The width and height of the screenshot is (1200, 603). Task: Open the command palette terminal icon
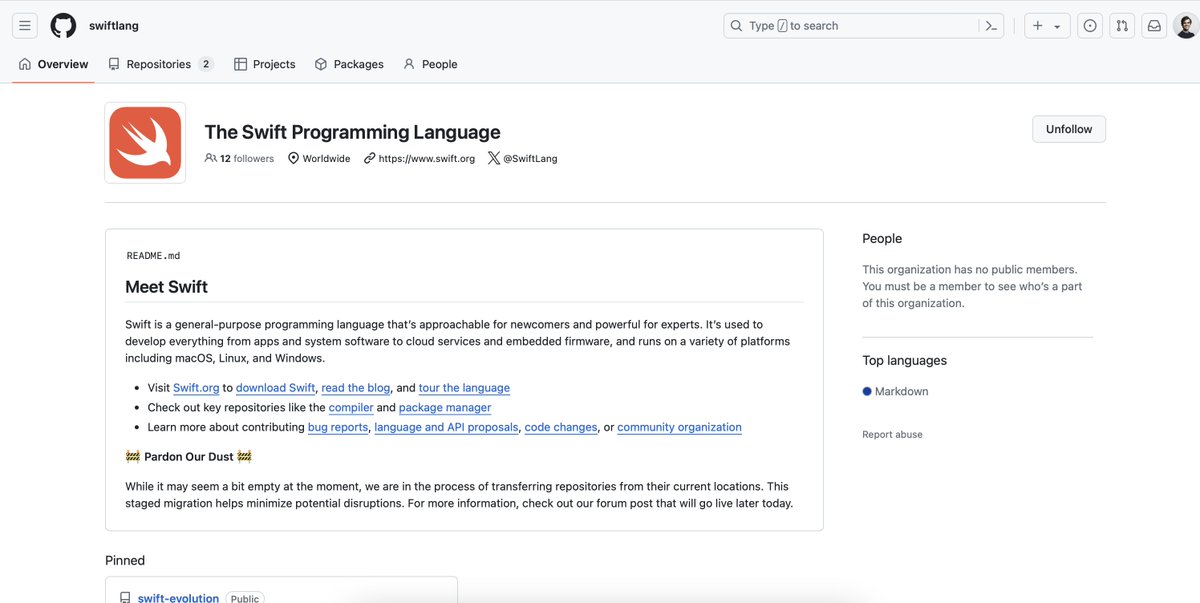(x=991, y=25)
